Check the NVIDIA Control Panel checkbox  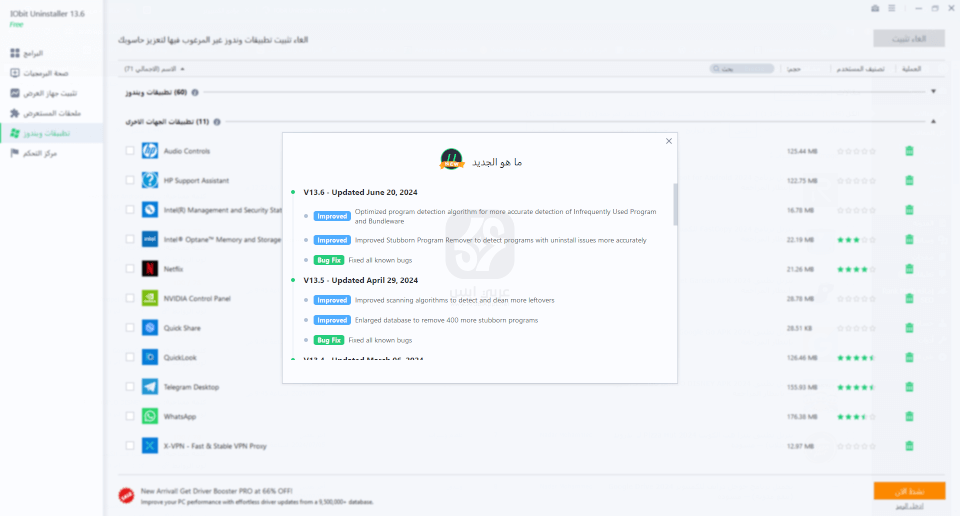(x=130, y=298)
